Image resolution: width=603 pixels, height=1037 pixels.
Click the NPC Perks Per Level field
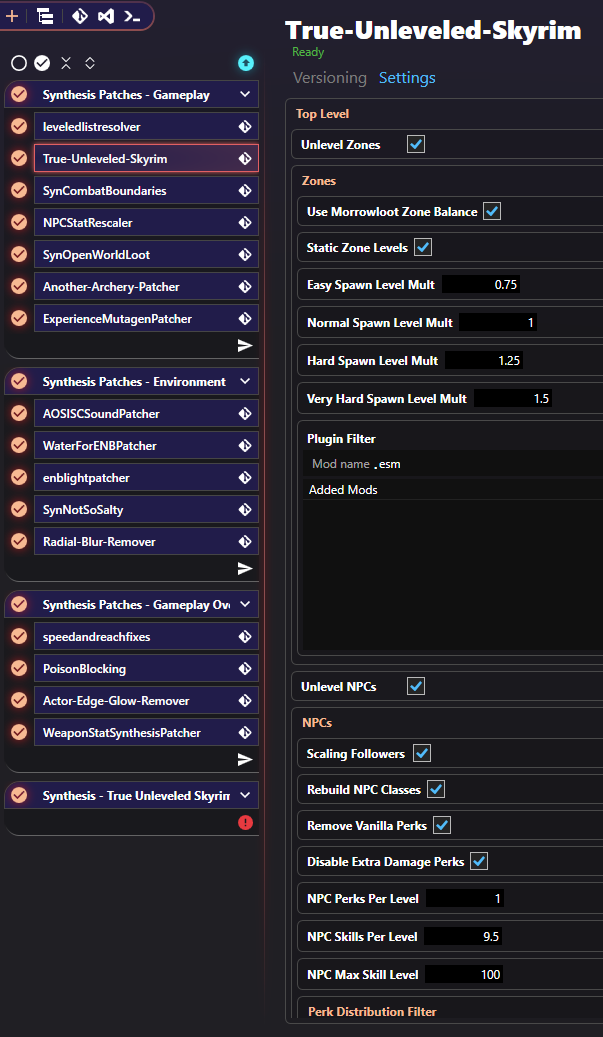point(465,898)
